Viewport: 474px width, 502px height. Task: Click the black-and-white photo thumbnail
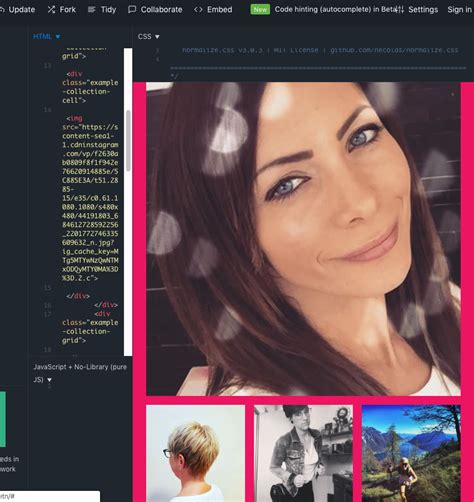[303, 453]
